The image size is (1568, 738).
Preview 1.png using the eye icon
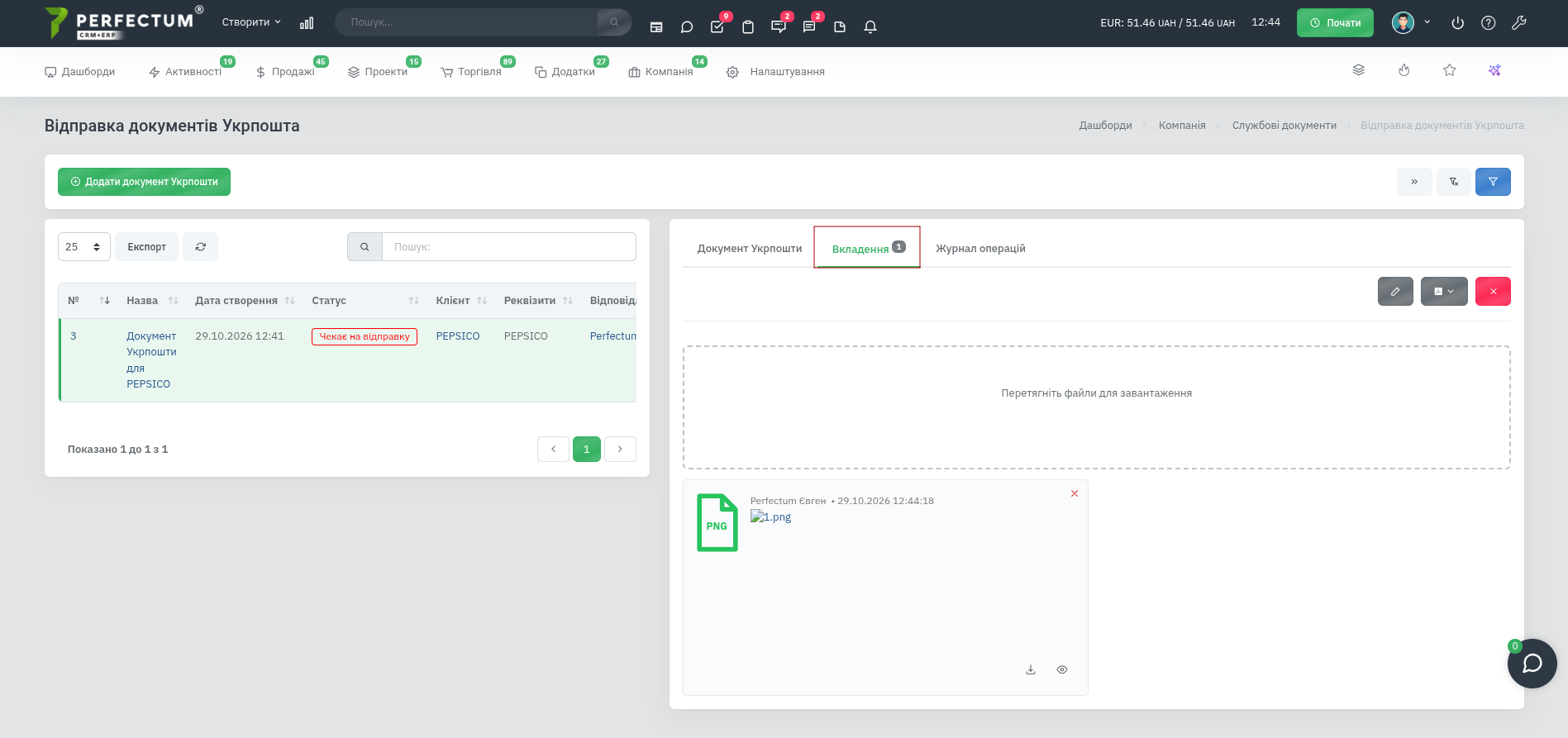point(1062,669)
